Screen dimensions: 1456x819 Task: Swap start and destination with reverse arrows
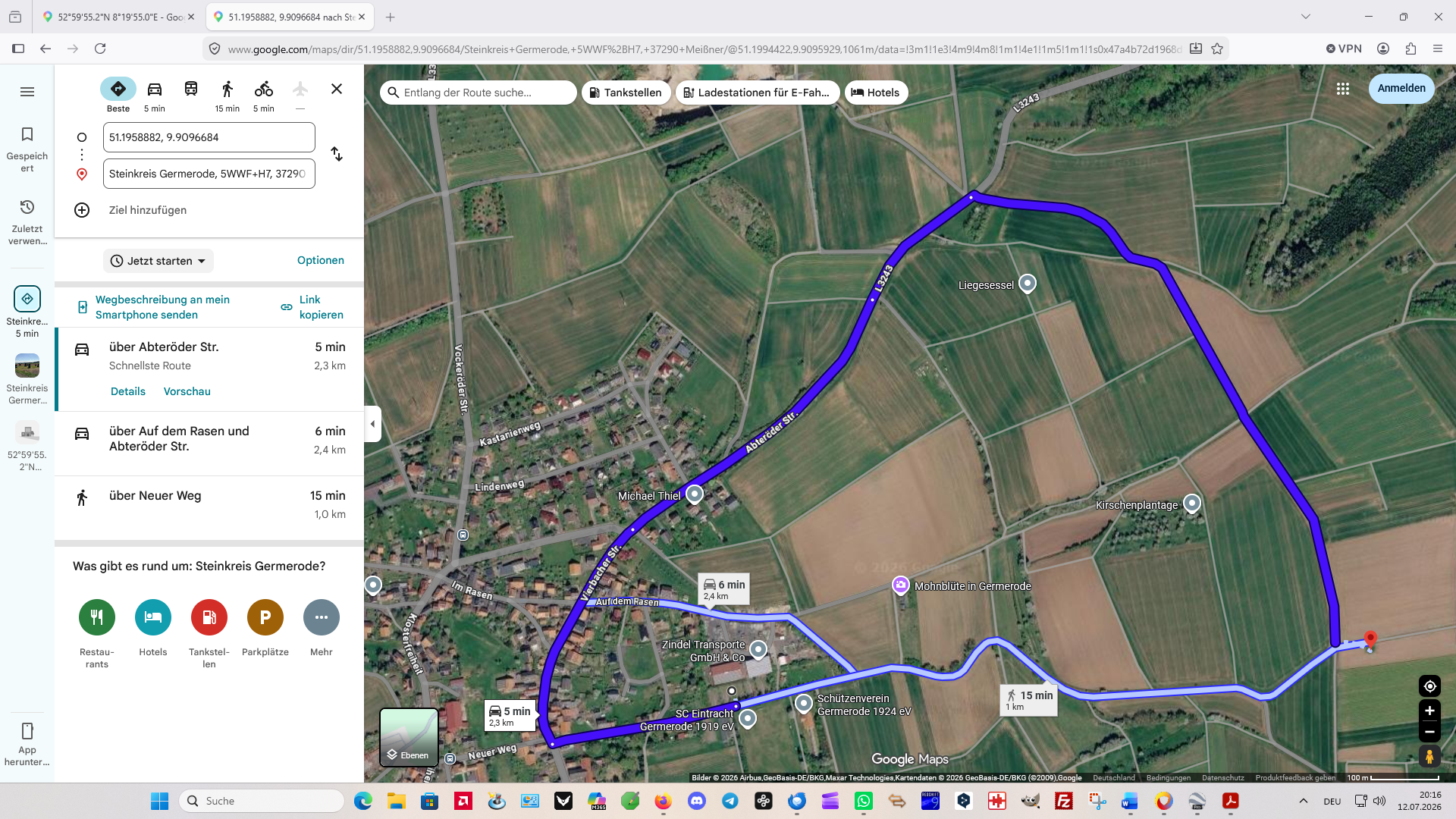pyautogui.click(x=337, y=155)
